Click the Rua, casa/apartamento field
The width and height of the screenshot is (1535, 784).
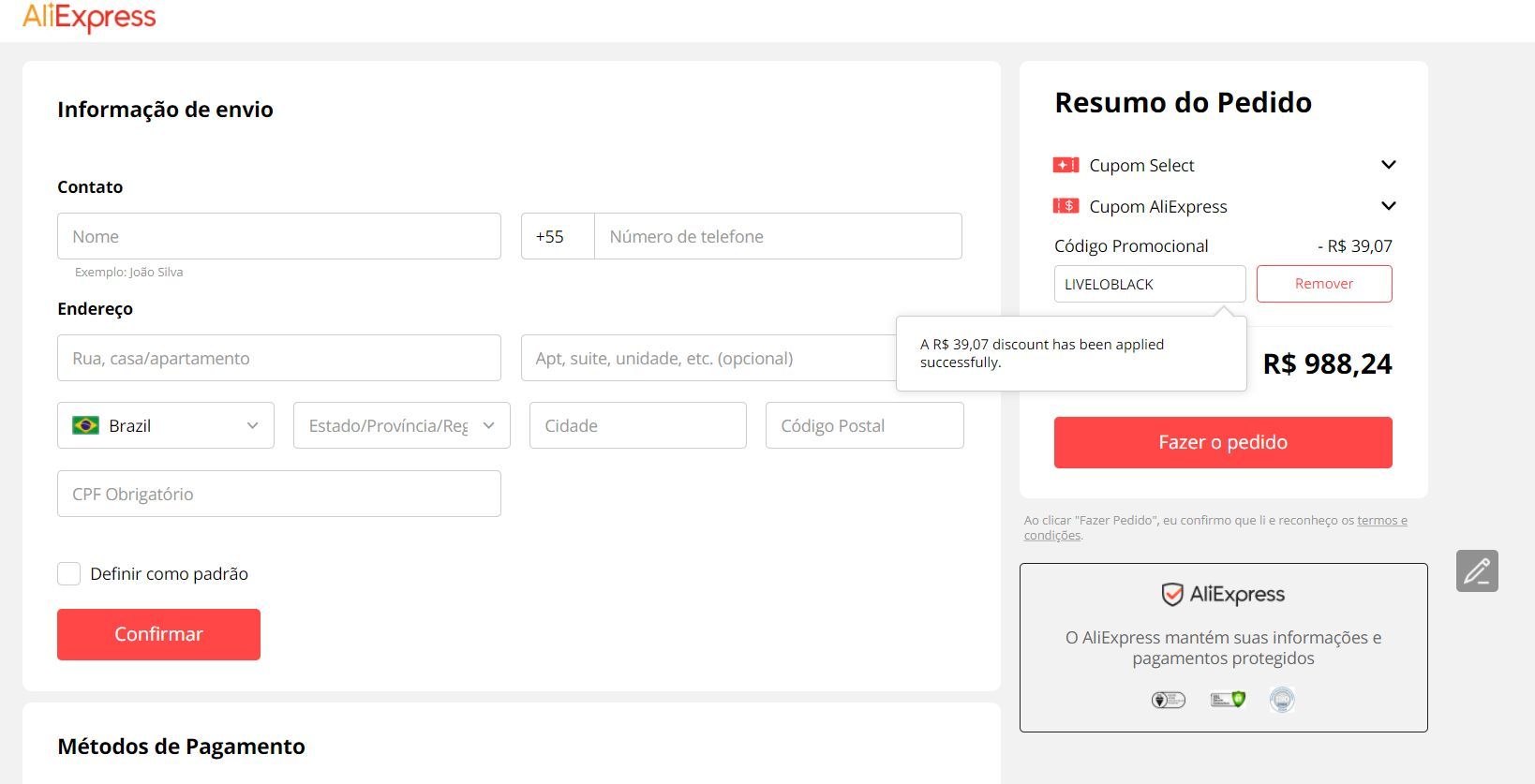pos(279,358)
